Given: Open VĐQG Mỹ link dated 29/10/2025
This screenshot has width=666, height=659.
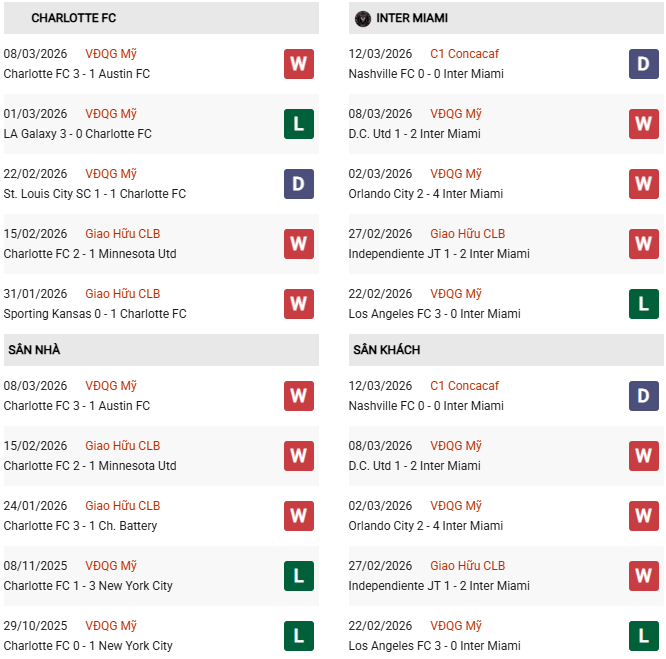Looking at the screenshot, I should coord(111,626).
